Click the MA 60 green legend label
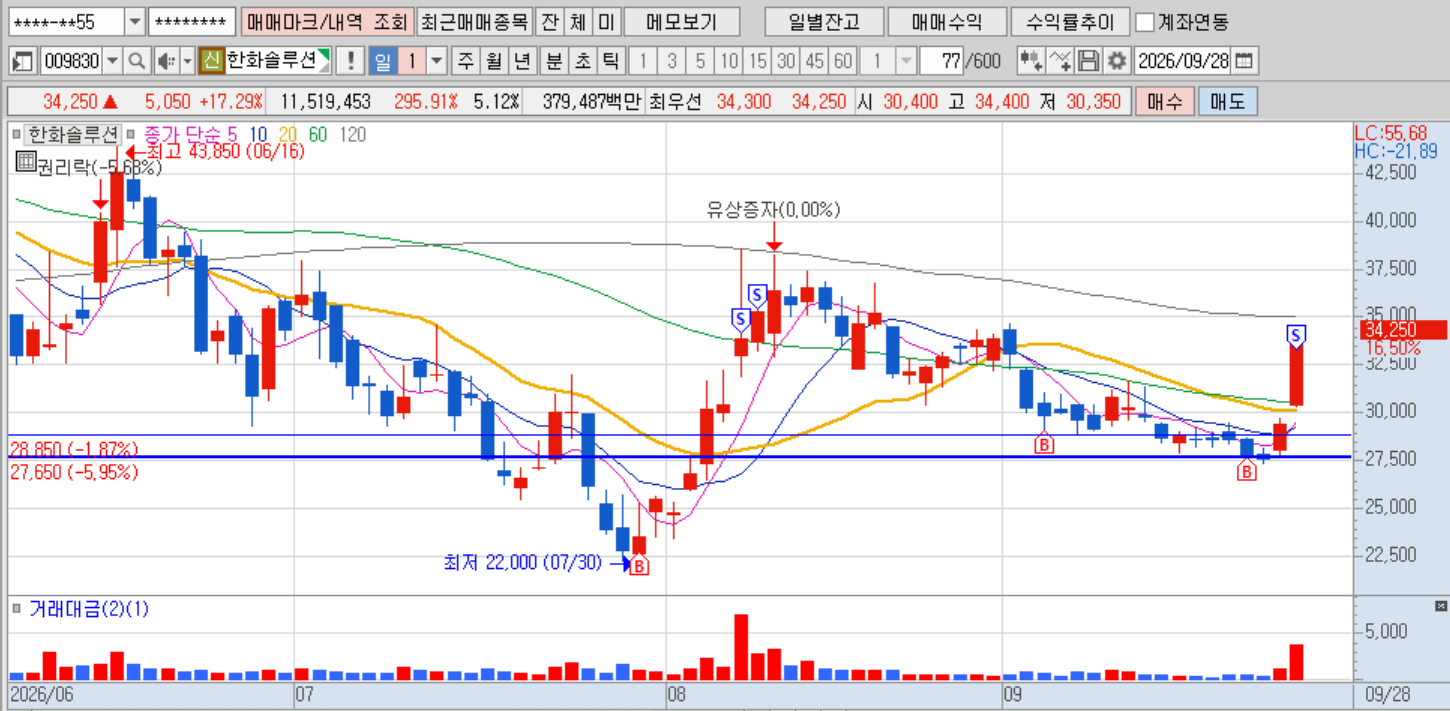Image resolution: width=1450 pixels, height=711 pixels. click(317, 134)
